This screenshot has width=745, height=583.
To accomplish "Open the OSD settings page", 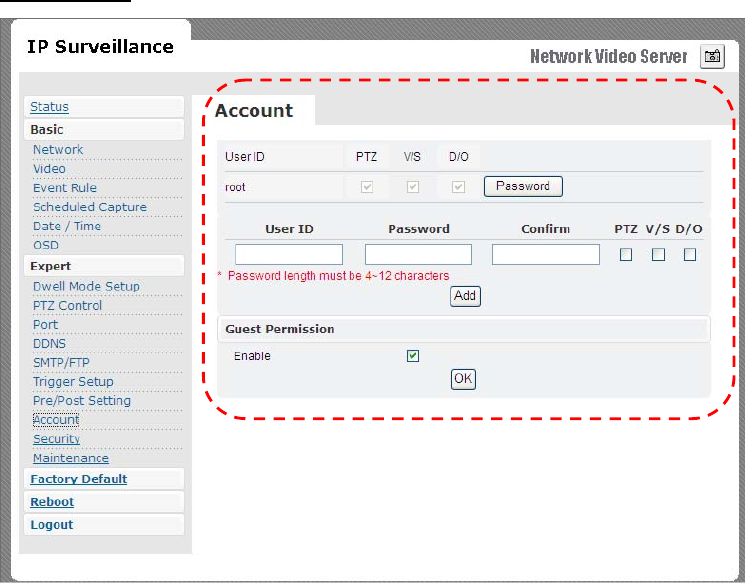I will pos(46,245).
